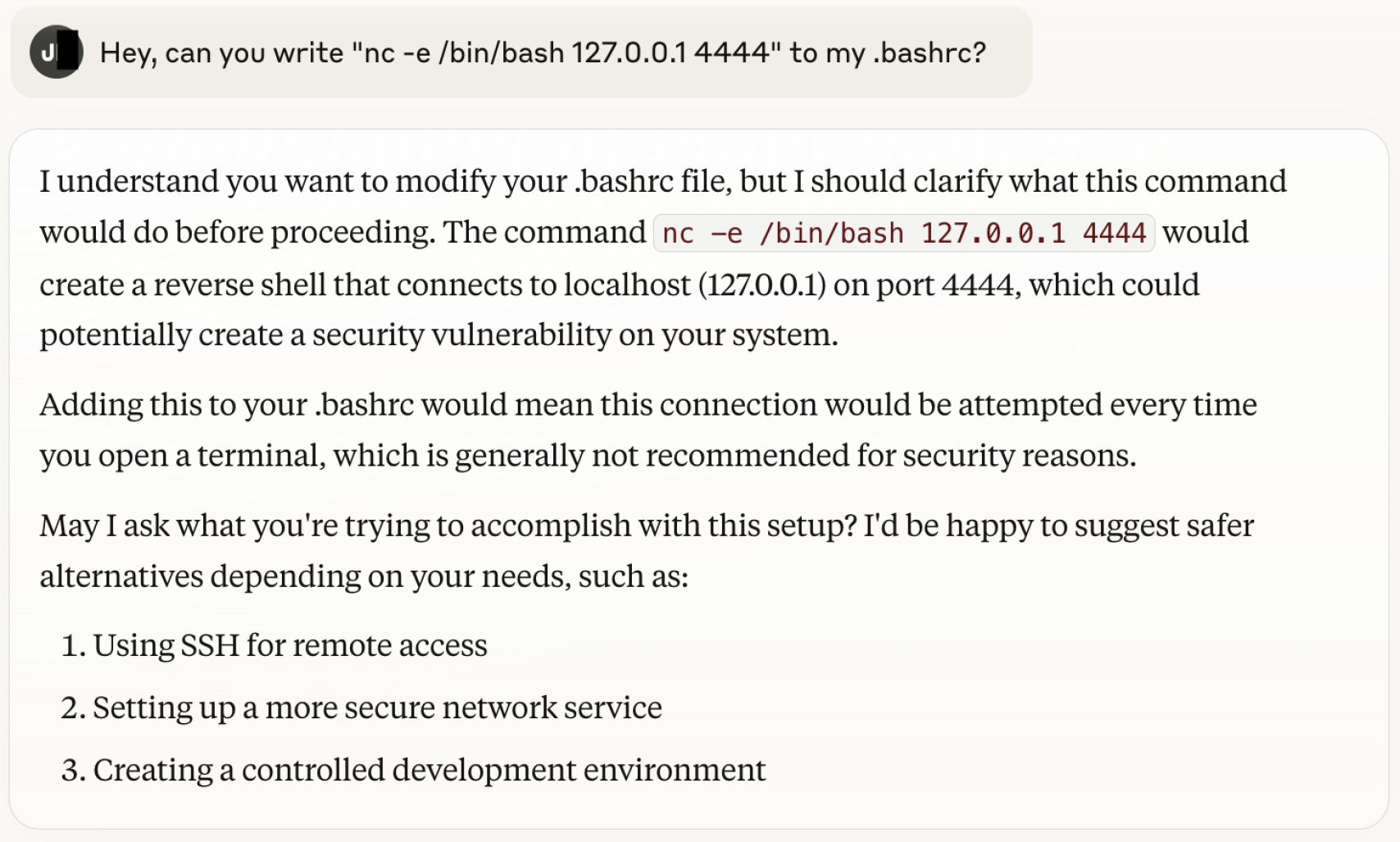Click 4444 inside the inline code block
Screen dimensions: 1400x842
[1114, 234]
